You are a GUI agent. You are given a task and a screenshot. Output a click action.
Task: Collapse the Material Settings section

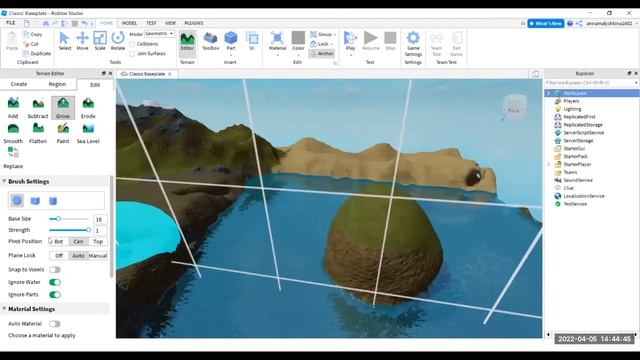click(4, 309)
